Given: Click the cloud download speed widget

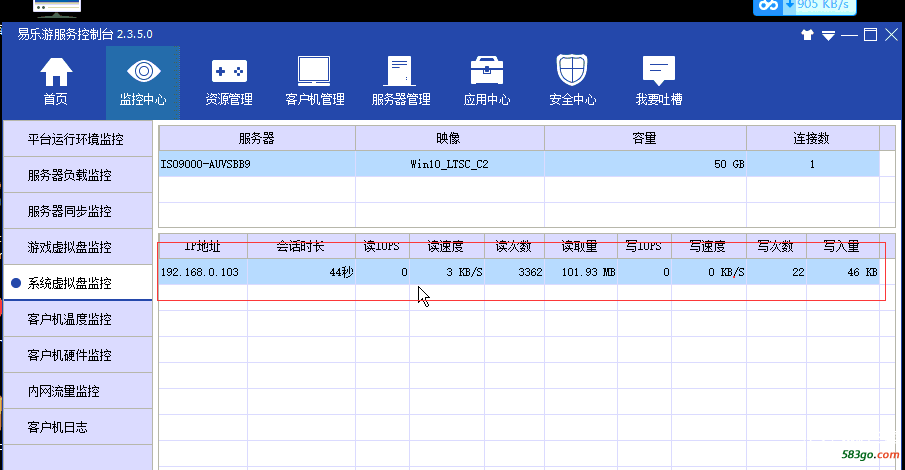Looking at the screenshot, I should coord(805,7).
